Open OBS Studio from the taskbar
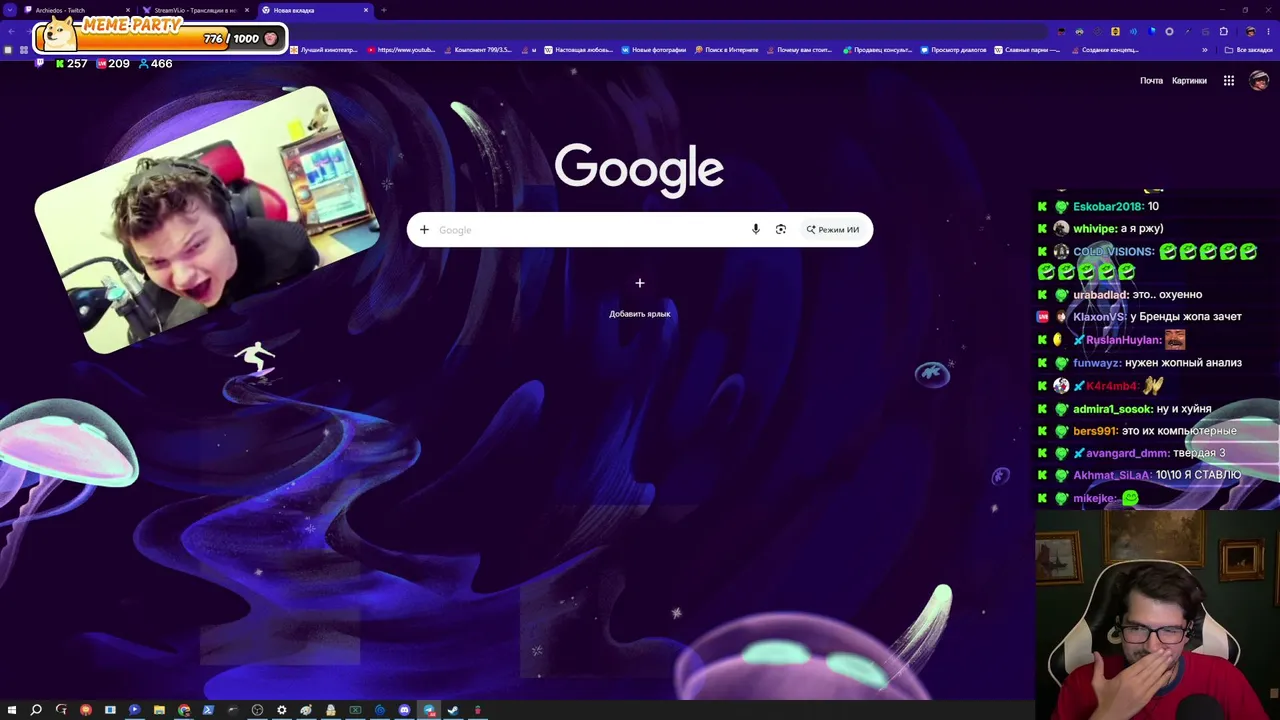The width and height of the screenshot is (1280, 720). pos(257,710)
